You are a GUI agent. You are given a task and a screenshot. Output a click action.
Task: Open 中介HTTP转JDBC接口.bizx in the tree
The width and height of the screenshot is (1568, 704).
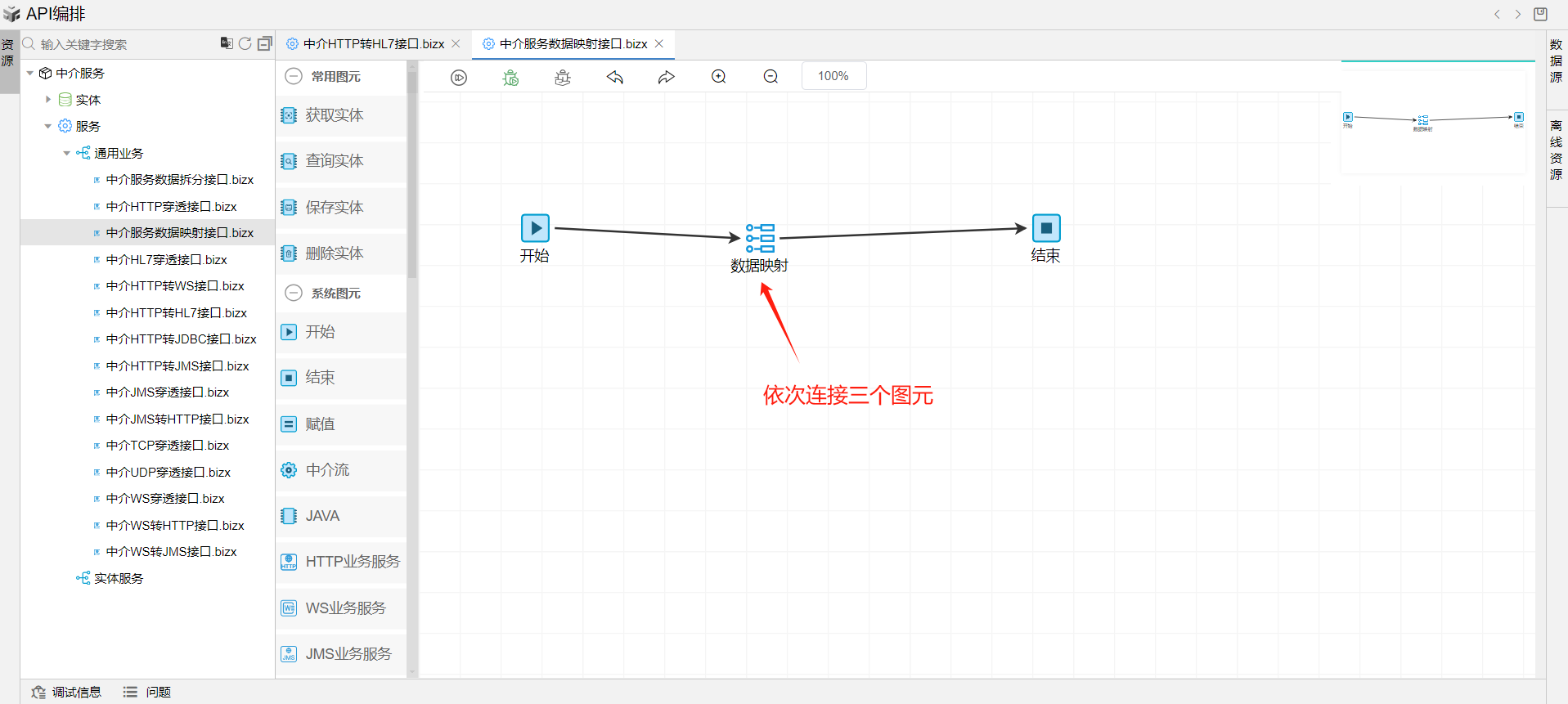click(182, 339)
